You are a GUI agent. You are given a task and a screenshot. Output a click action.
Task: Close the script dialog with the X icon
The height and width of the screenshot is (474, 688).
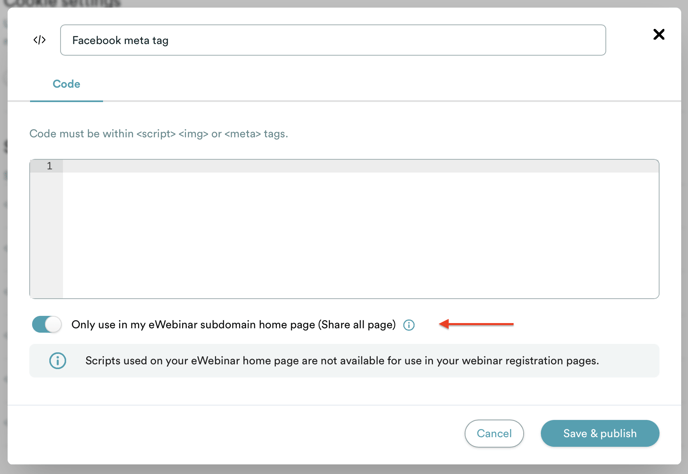(x=659, y=34)
